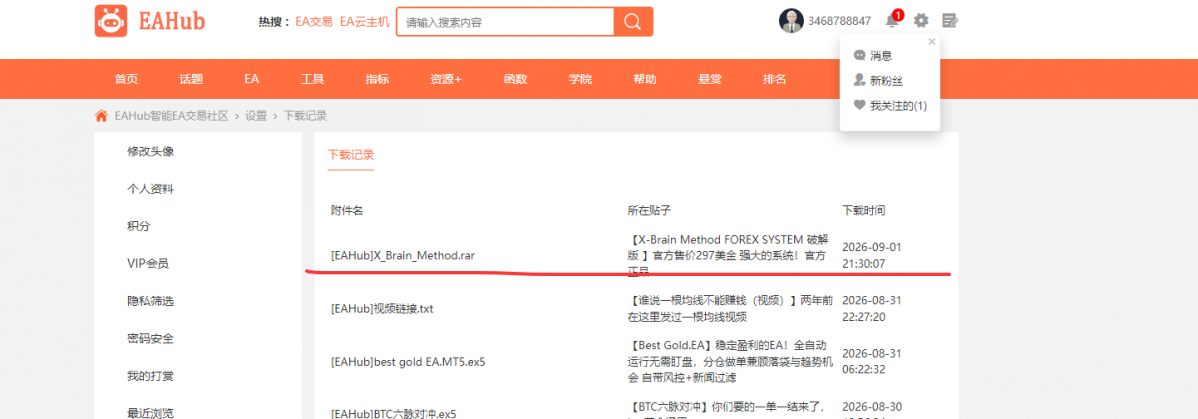
Task: Open the notification bell icon
Action: pos(892,21)
